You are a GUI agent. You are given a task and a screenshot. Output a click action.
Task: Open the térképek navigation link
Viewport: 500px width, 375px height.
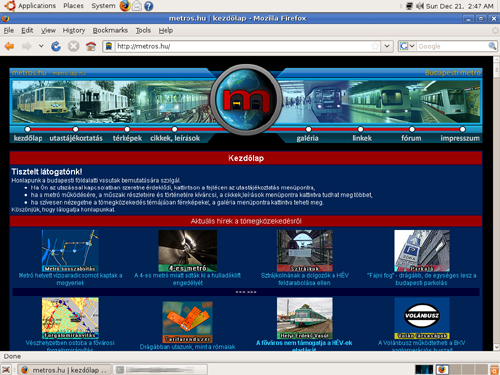click(x=127, y=138)
